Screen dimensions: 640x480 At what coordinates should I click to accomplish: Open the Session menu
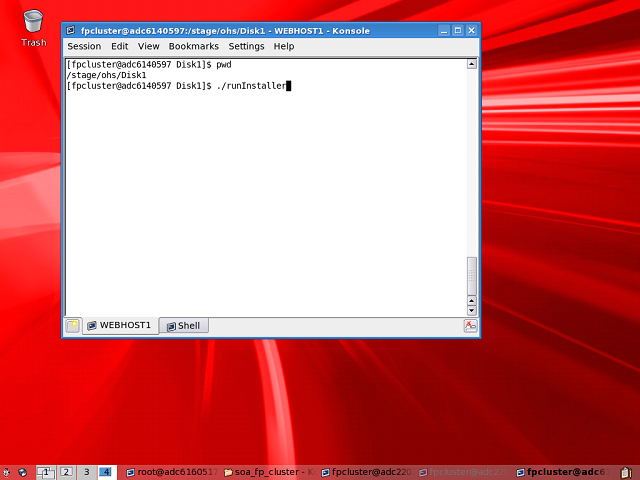[x=84, y=46]
